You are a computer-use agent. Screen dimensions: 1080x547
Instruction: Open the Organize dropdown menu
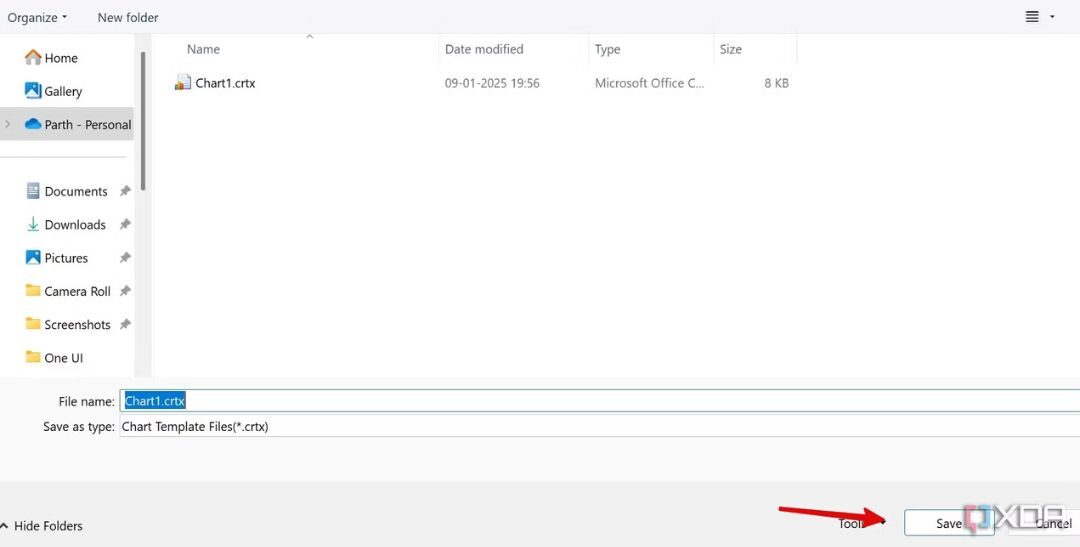click(x=38, y=17)
